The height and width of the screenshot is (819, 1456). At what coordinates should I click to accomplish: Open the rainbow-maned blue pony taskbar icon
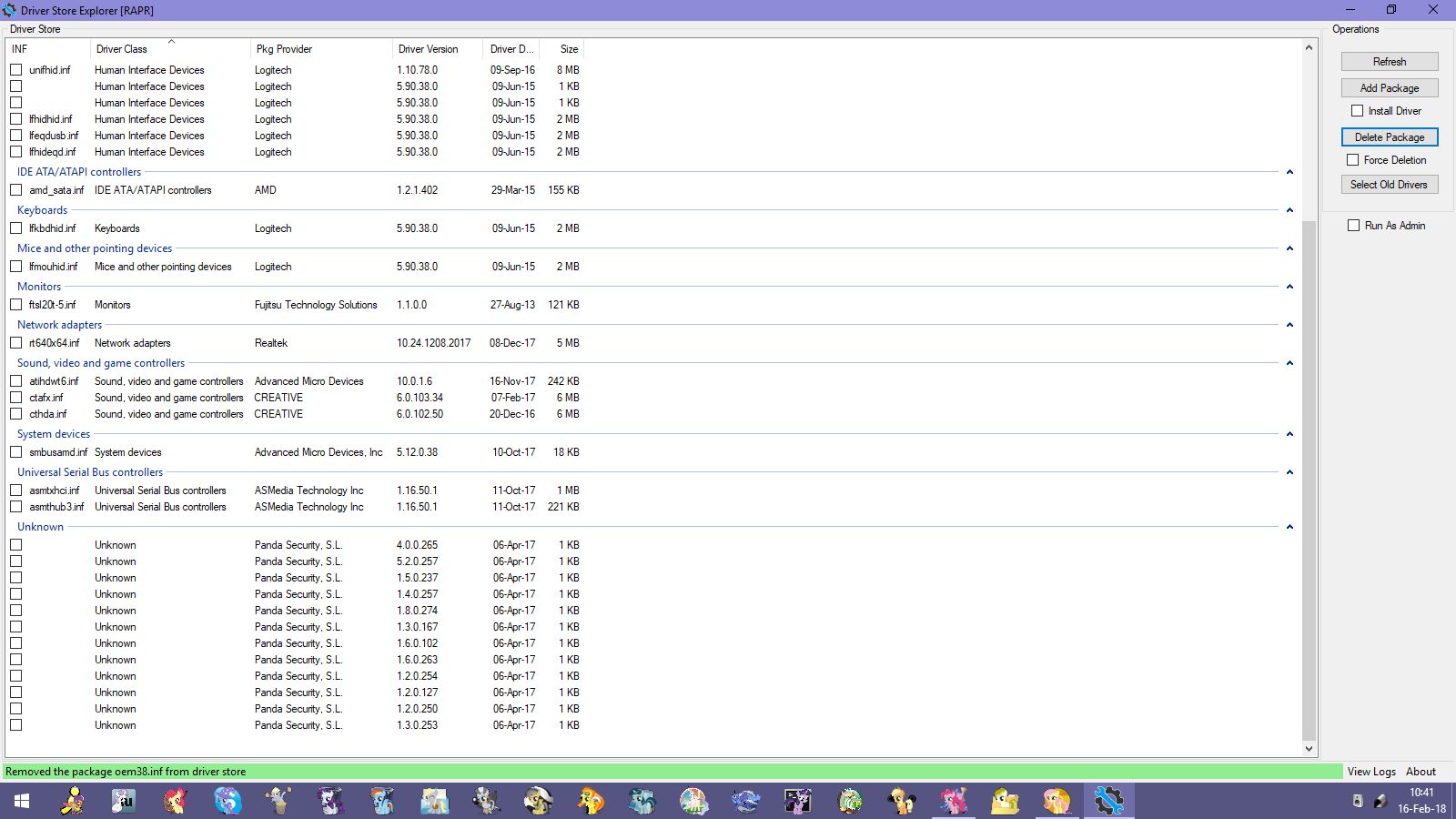[x=382, y=801]
